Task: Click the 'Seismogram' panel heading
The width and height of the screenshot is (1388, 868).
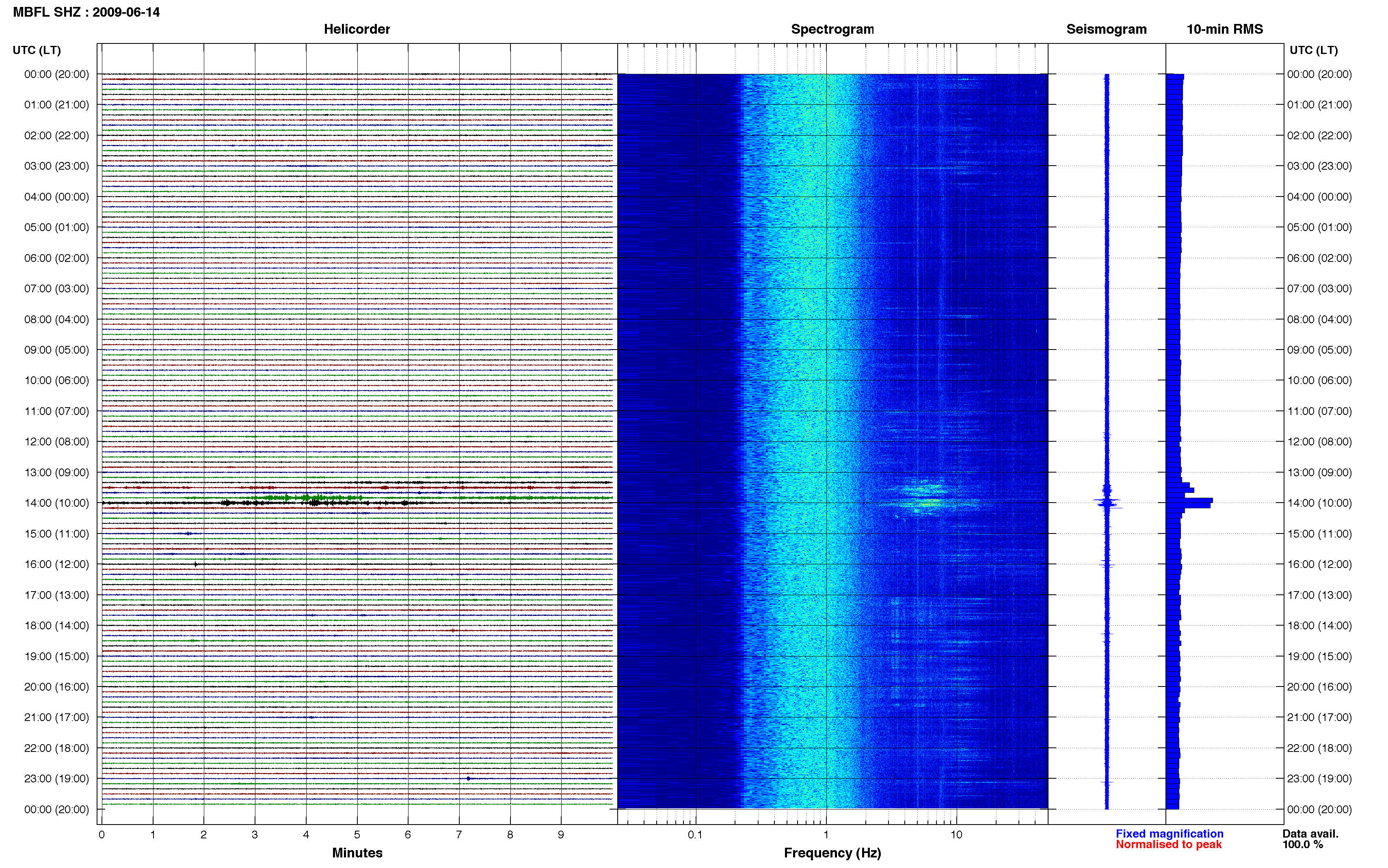Action: tap(1106, 29)
